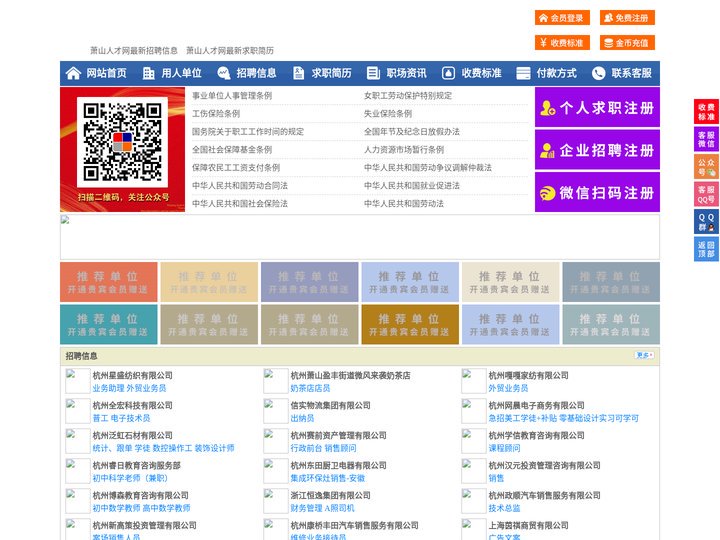Click company logo beside 信实物流集团有限公司
The width and height of the screenshot is (720, 540).
click(276, 411)
